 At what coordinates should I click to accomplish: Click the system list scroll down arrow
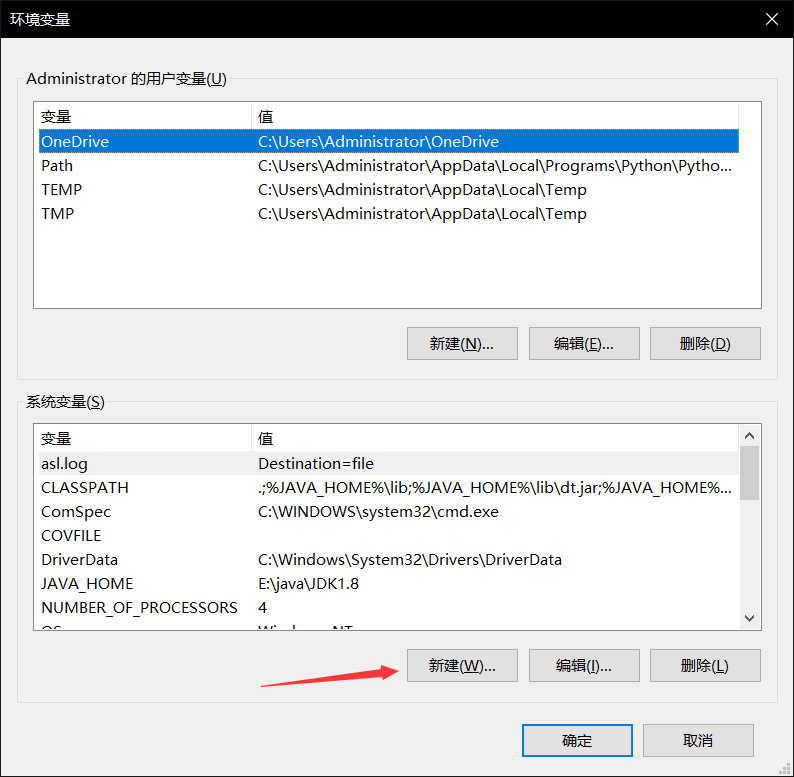click(749, 618)
